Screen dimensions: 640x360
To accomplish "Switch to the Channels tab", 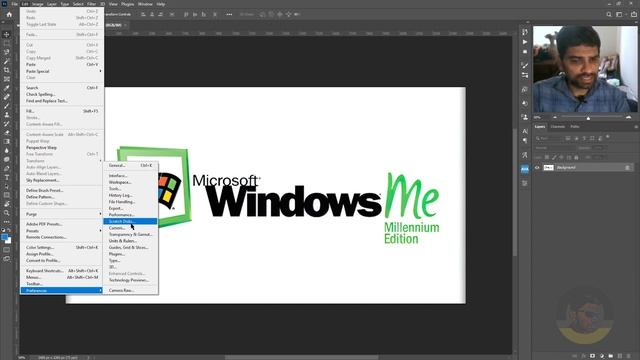I will point(558,127).
